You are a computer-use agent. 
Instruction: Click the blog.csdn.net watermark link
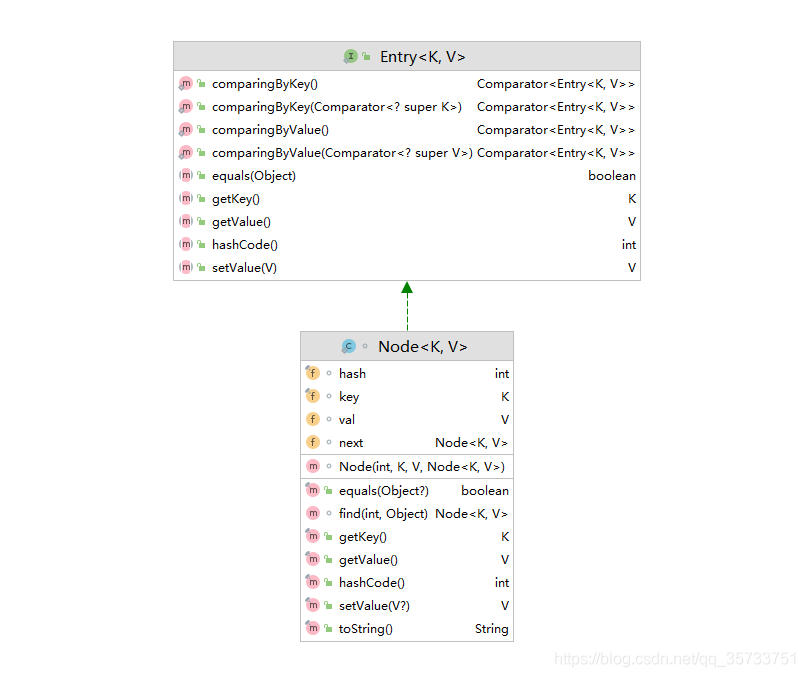point(675,659)
